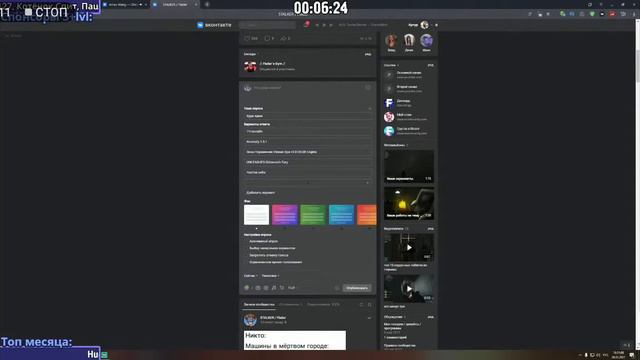The image size is (640, 360).
Task: Skip to next track in header
Action: click(331, 25)
